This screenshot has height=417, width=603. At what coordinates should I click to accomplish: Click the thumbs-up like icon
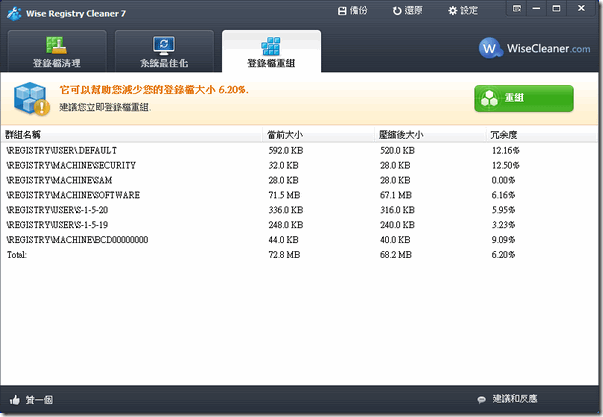(x=15, y=400)
